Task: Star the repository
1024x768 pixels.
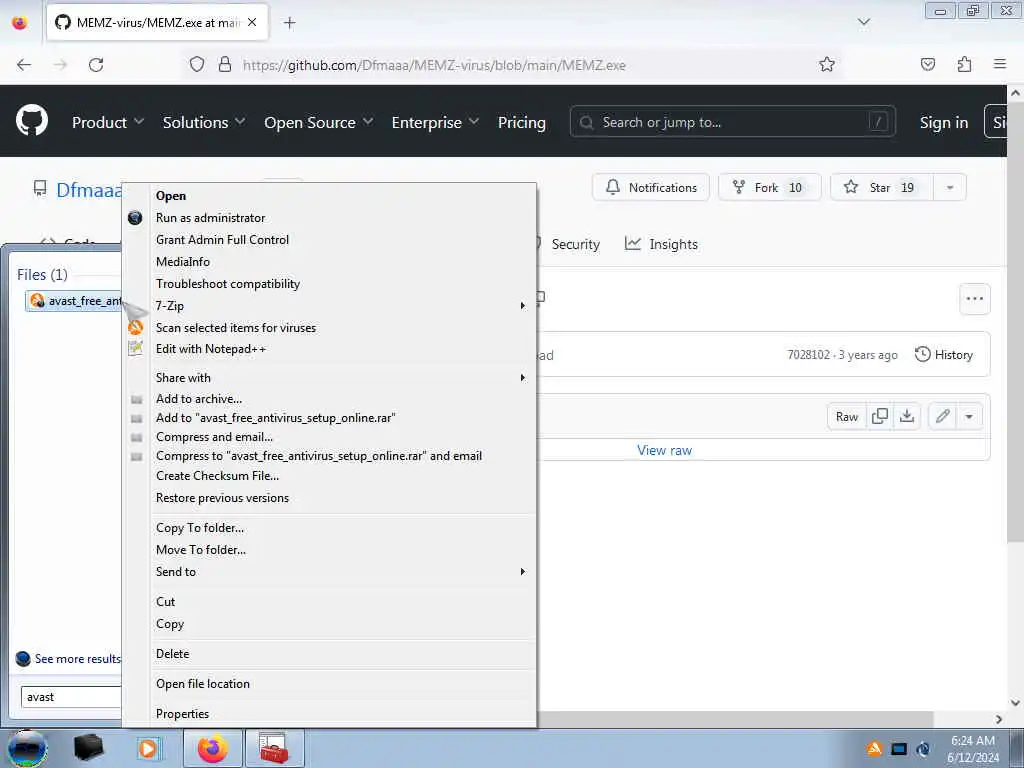Action: [x=882, y=187]
